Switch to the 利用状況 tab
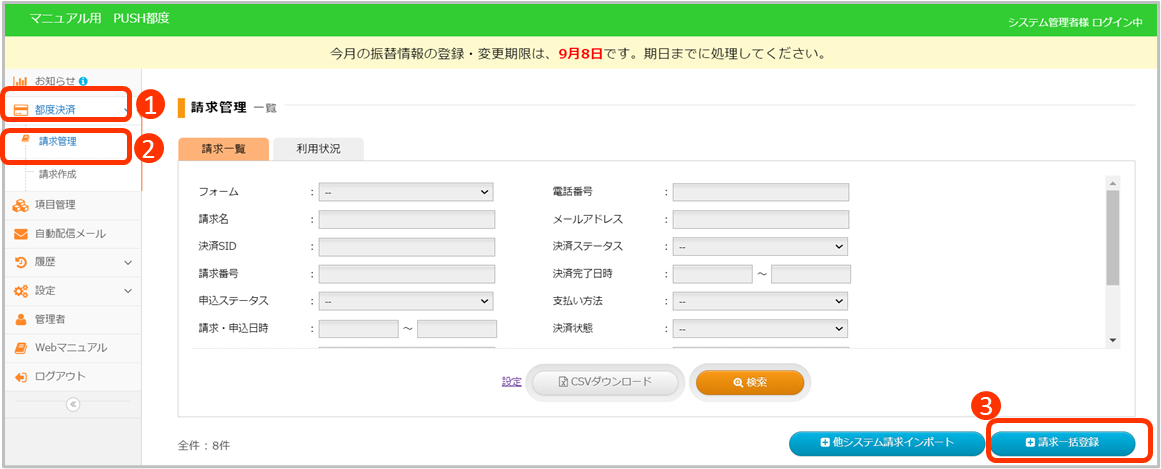Viewport: 1161px width, 469px height. (318, 148)
